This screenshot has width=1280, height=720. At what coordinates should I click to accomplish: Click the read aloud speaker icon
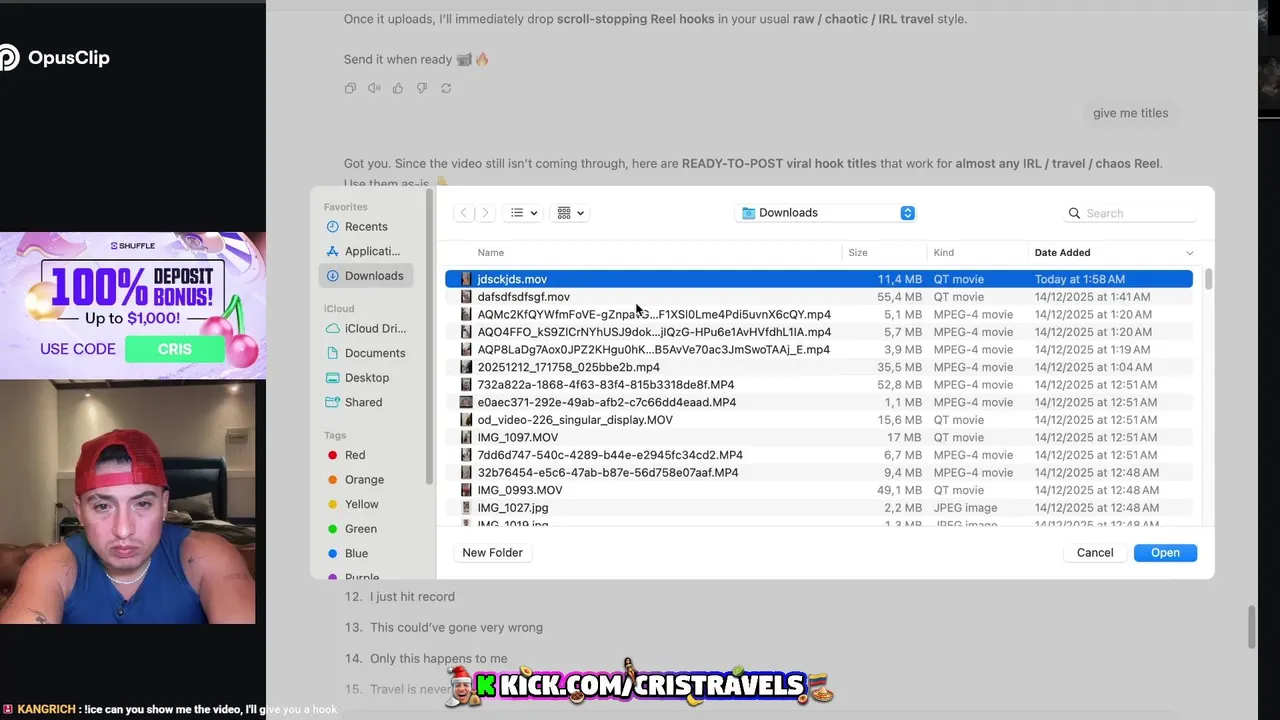[374, 88]
